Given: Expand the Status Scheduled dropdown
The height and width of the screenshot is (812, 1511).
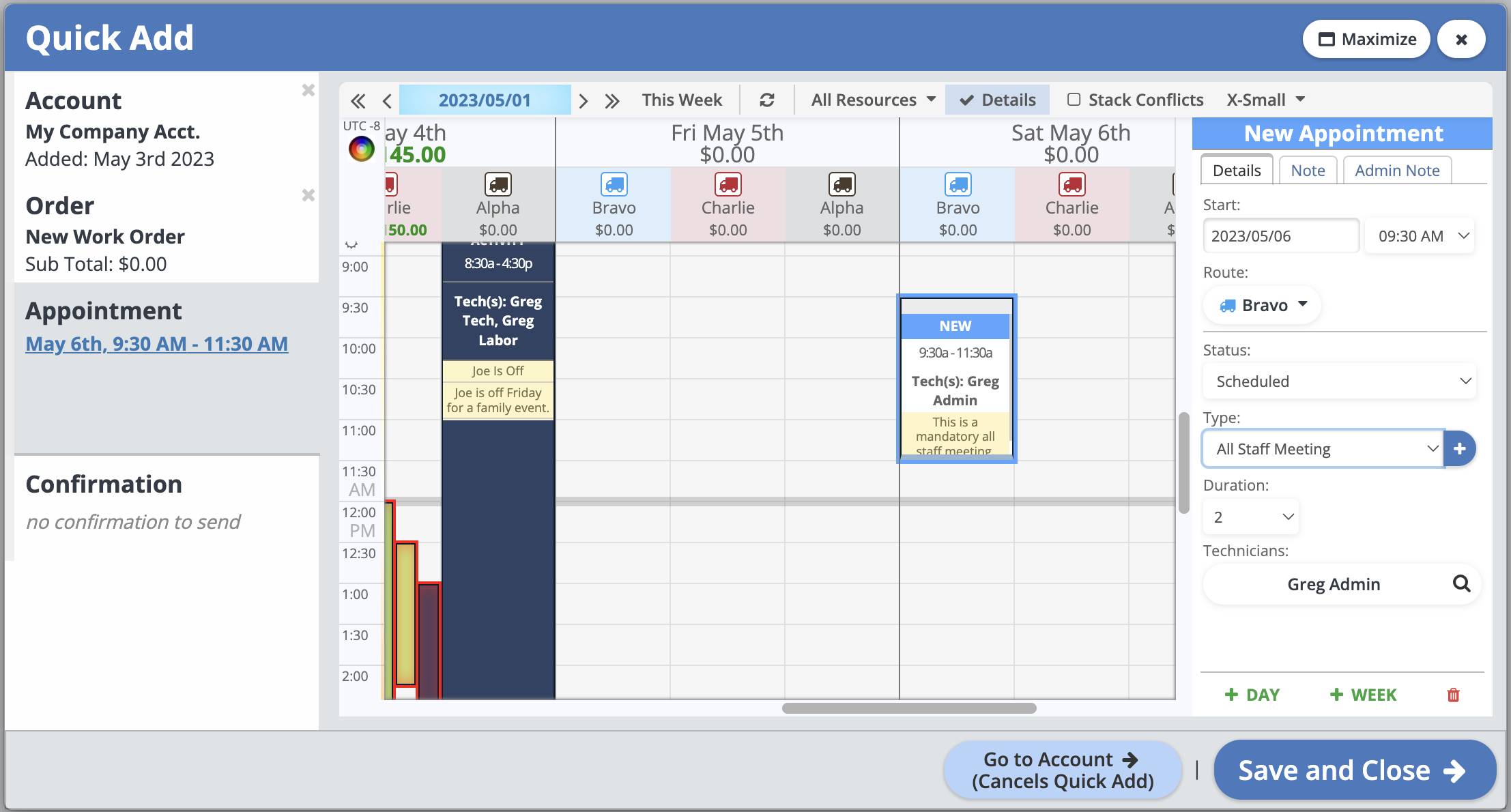Looking at the screenshot, I should pyautogui.click(x=1339, y=381).
